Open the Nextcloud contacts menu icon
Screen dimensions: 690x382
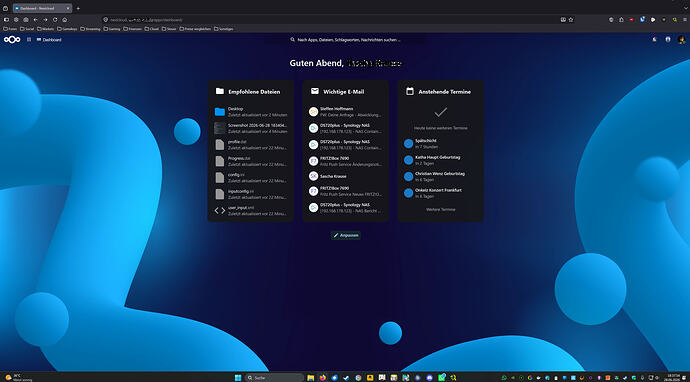[x=668, y=40]
